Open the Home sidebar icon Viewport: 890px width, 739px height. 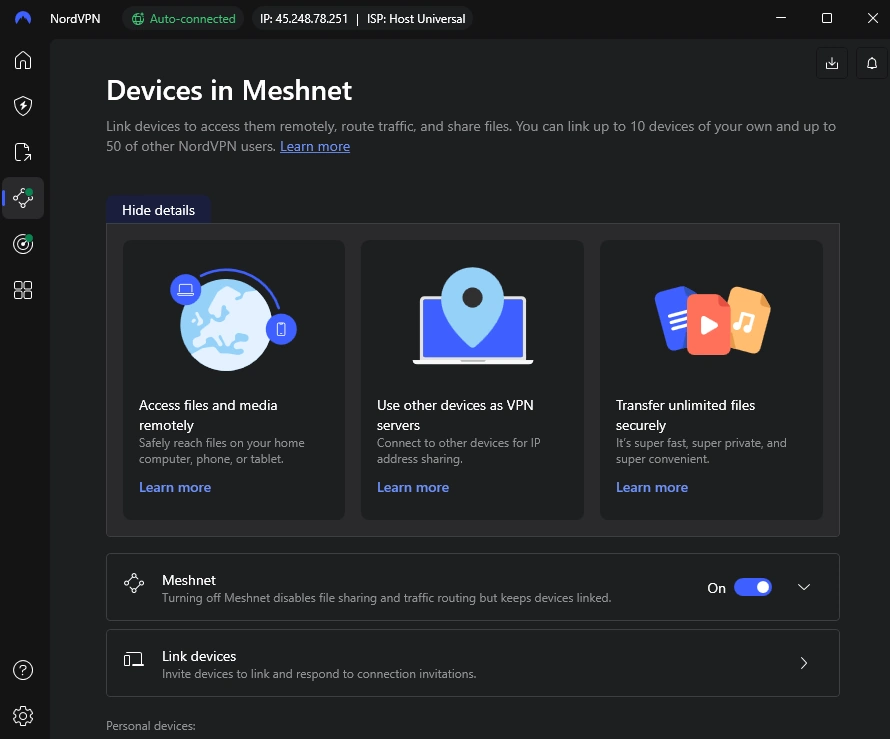23,60
